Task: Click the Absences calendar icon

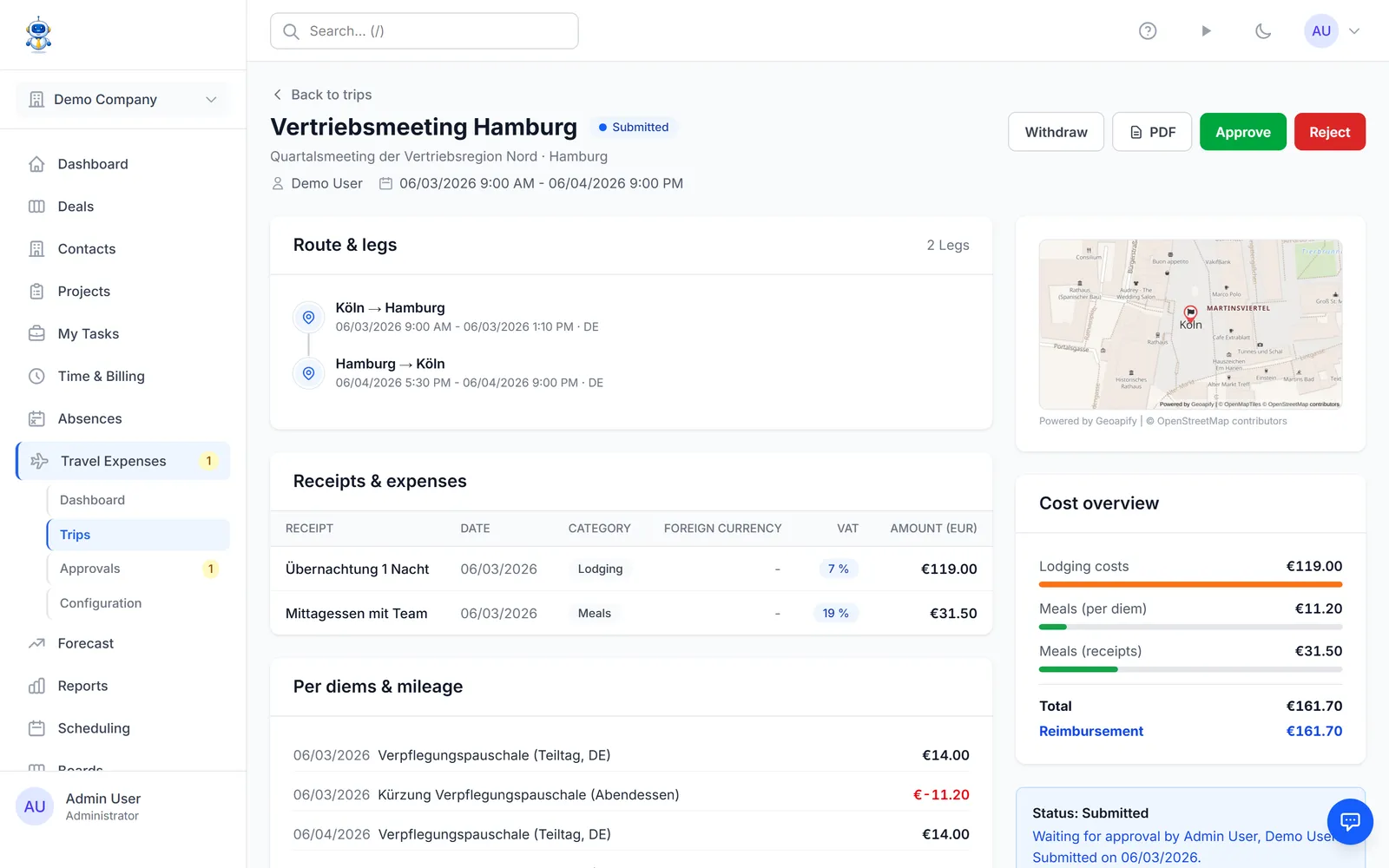Action: [36, 419]
